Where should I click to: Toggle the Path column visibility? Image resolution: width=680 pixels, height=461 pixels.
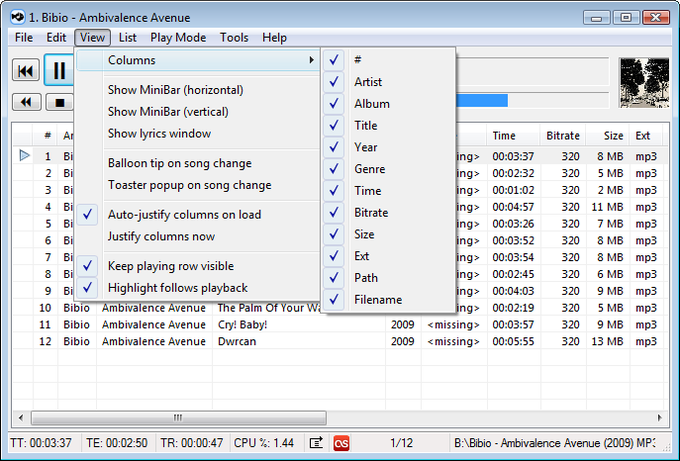point(389,278)
